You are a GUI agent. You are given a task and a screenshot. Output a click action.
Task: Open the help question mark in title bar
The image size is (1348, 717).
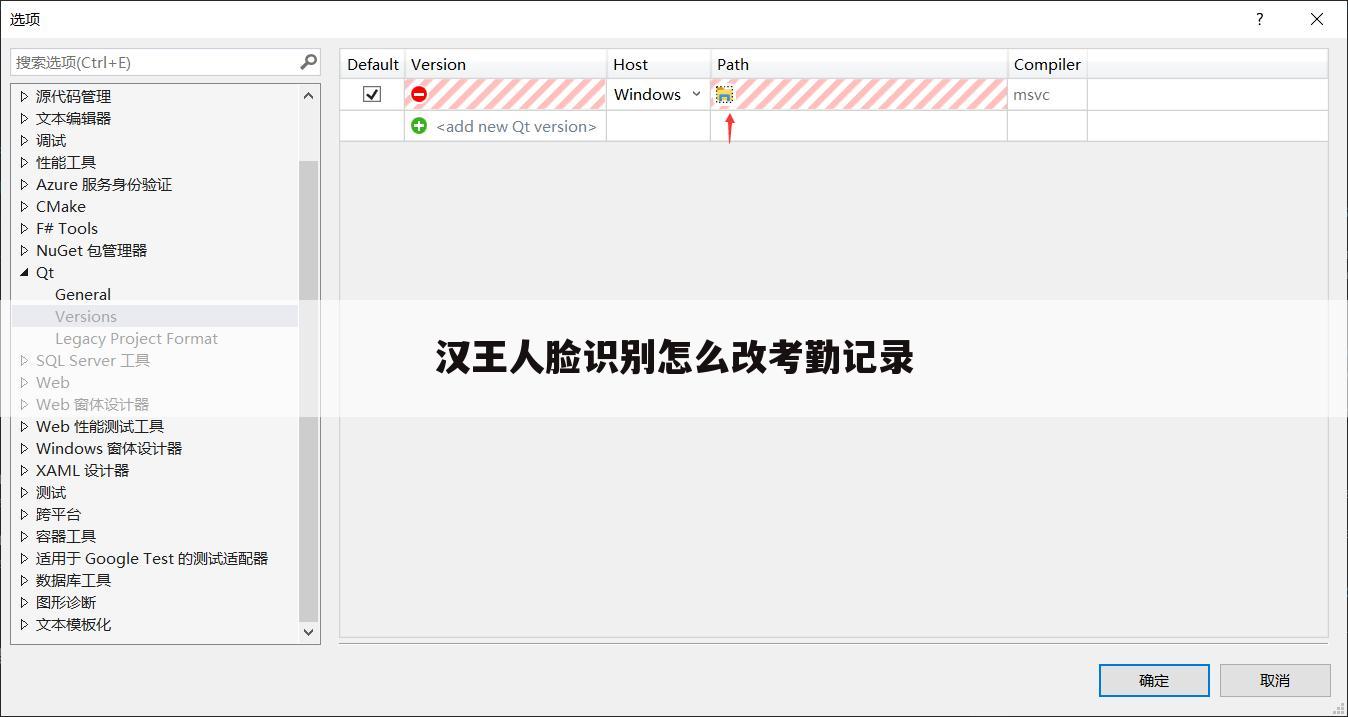(x=1259, y=19)
